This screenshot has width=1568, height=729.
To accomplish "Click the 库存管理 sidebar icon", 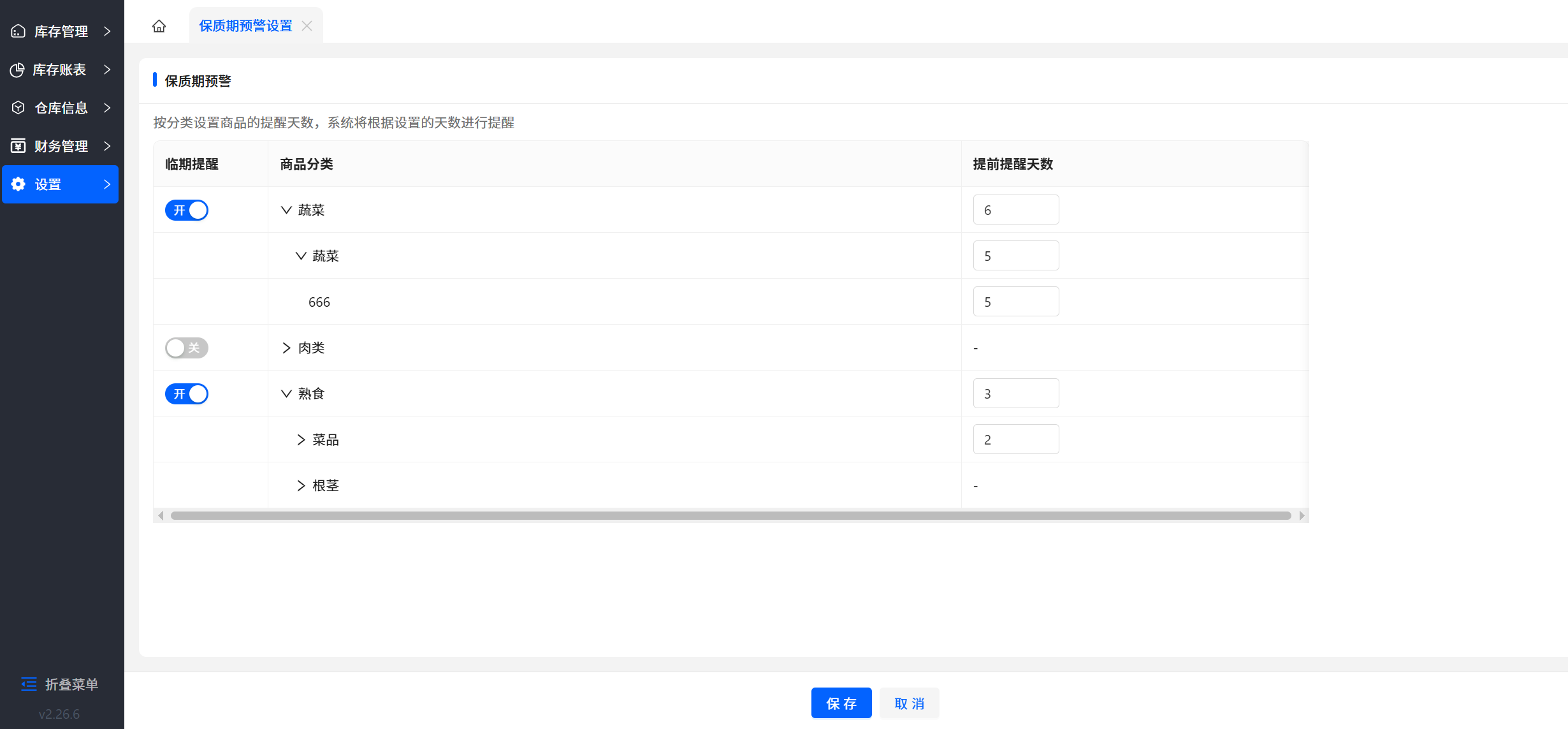I will pos(18,31).
